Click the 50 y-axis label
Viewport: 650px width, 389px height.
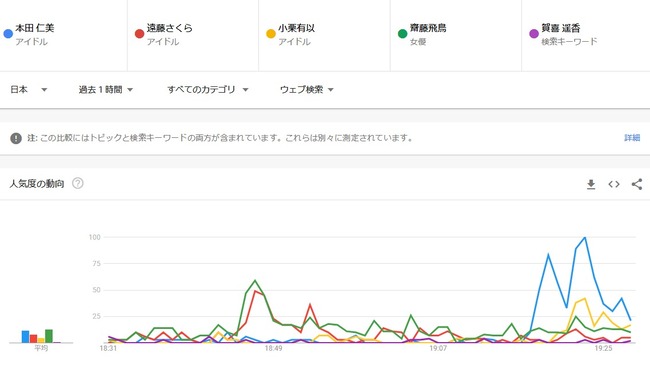pyautogui.click(x=97, y=290)
